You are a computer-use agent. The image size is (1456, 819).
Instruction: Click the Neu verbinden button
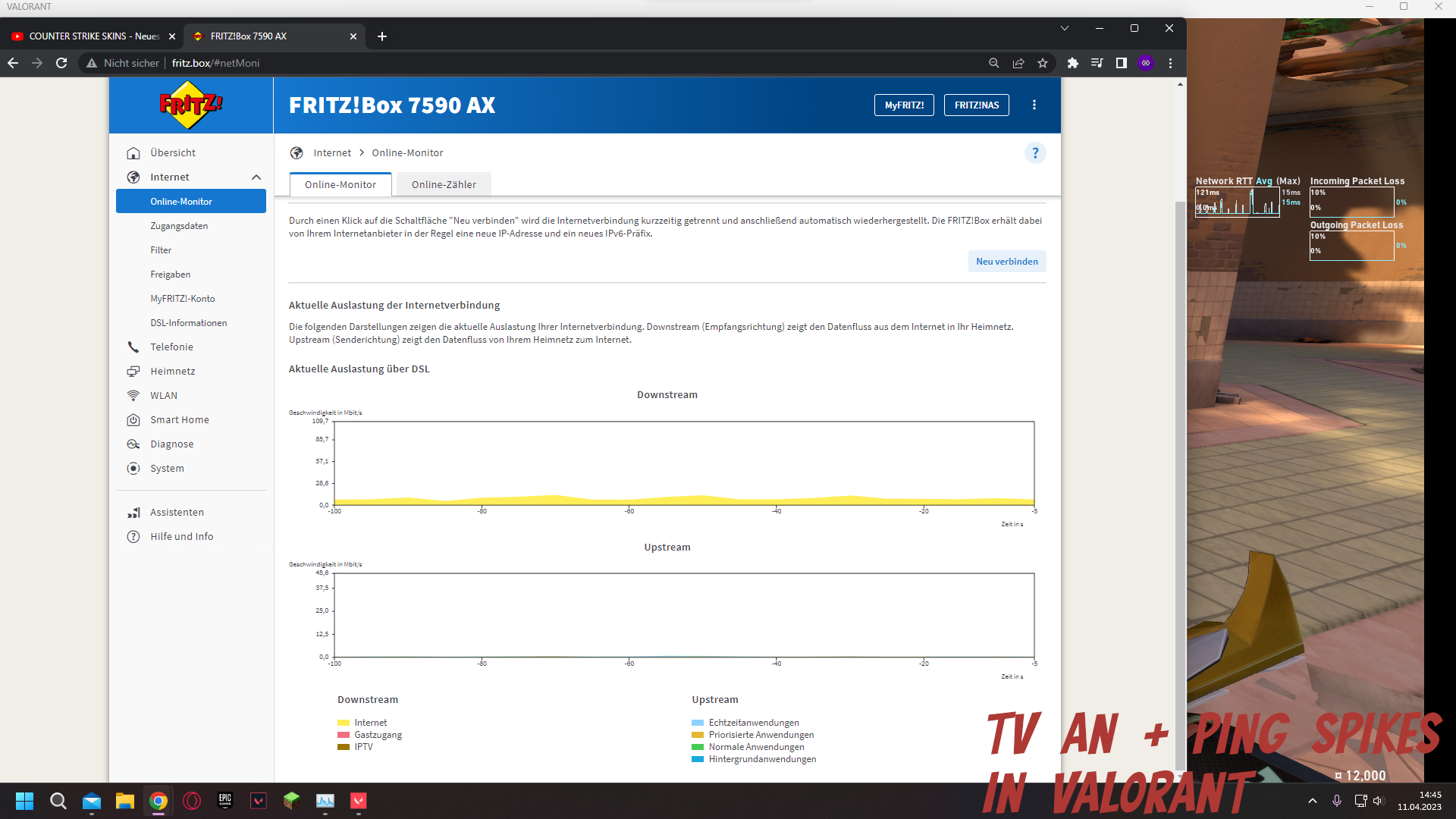(x=1006, y=262)
